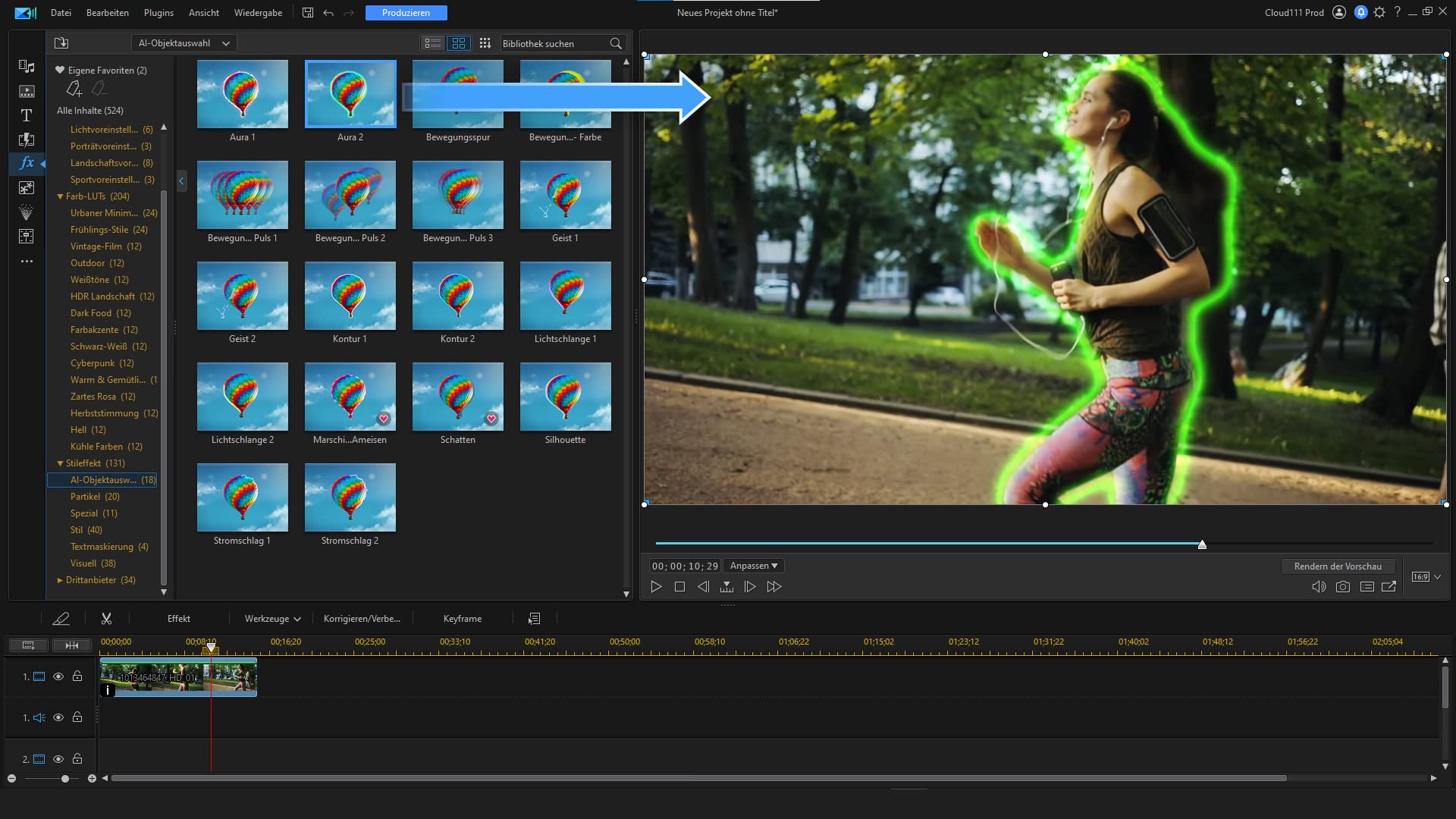Screen dimensions: 1456x819
Task: Click the Produzieren button
Action: [x=406, y=13]
